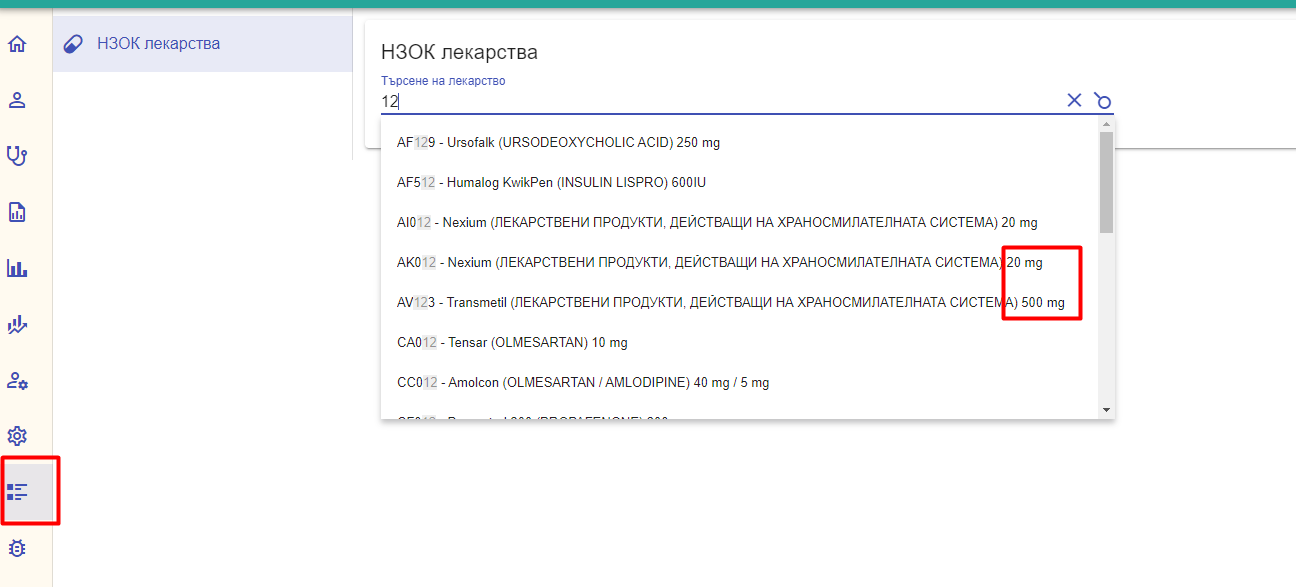Click the dropdown list scroll up arrow
Viewport: 1296px width, 587px height.
(x=1106, y=124)
